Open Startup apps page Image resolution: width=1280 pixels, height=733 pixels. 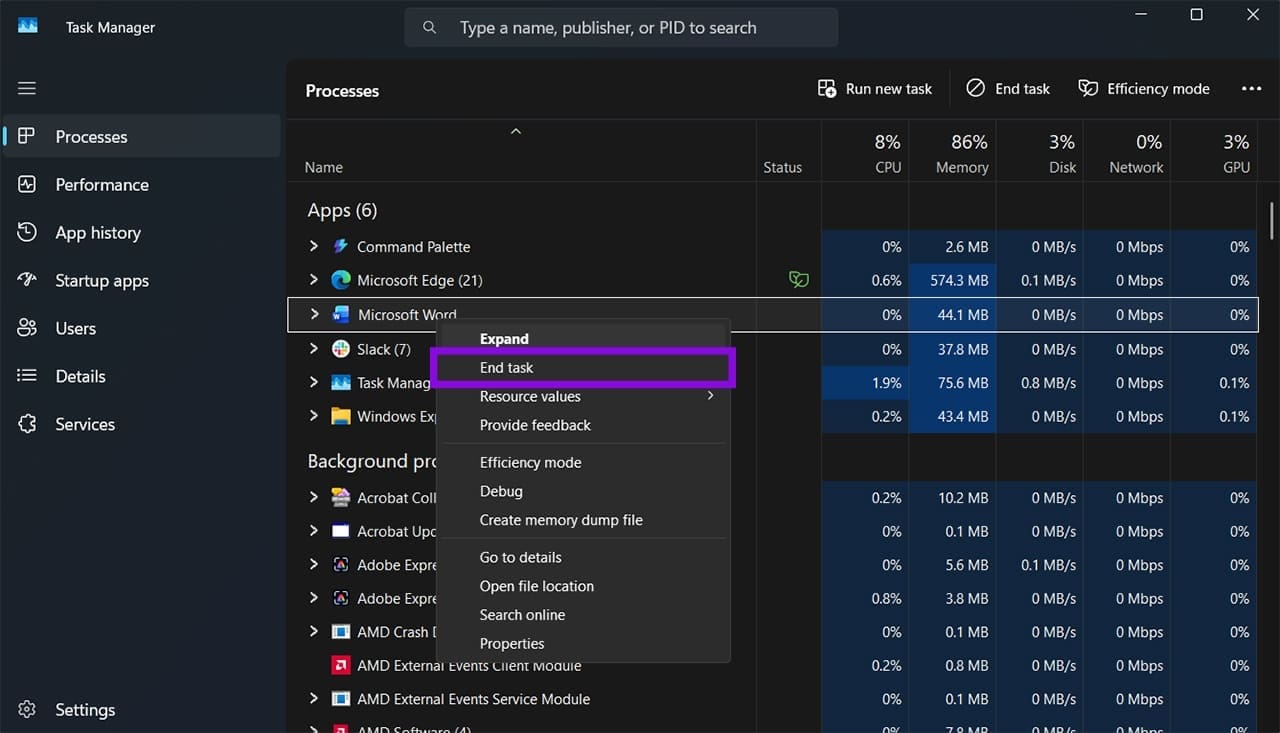click(141, 281)
